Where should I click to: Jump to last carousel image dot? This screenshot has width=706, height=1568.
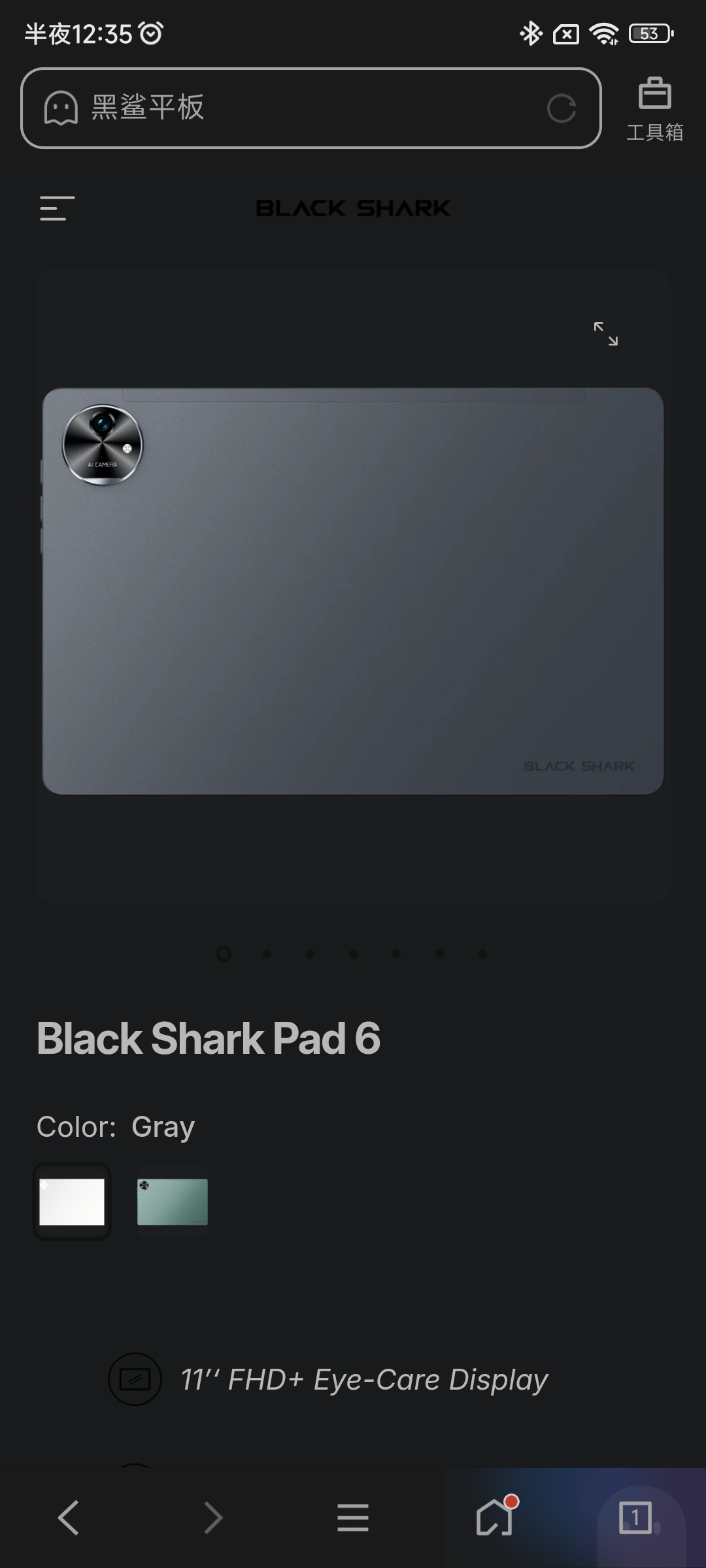[482, 954]
